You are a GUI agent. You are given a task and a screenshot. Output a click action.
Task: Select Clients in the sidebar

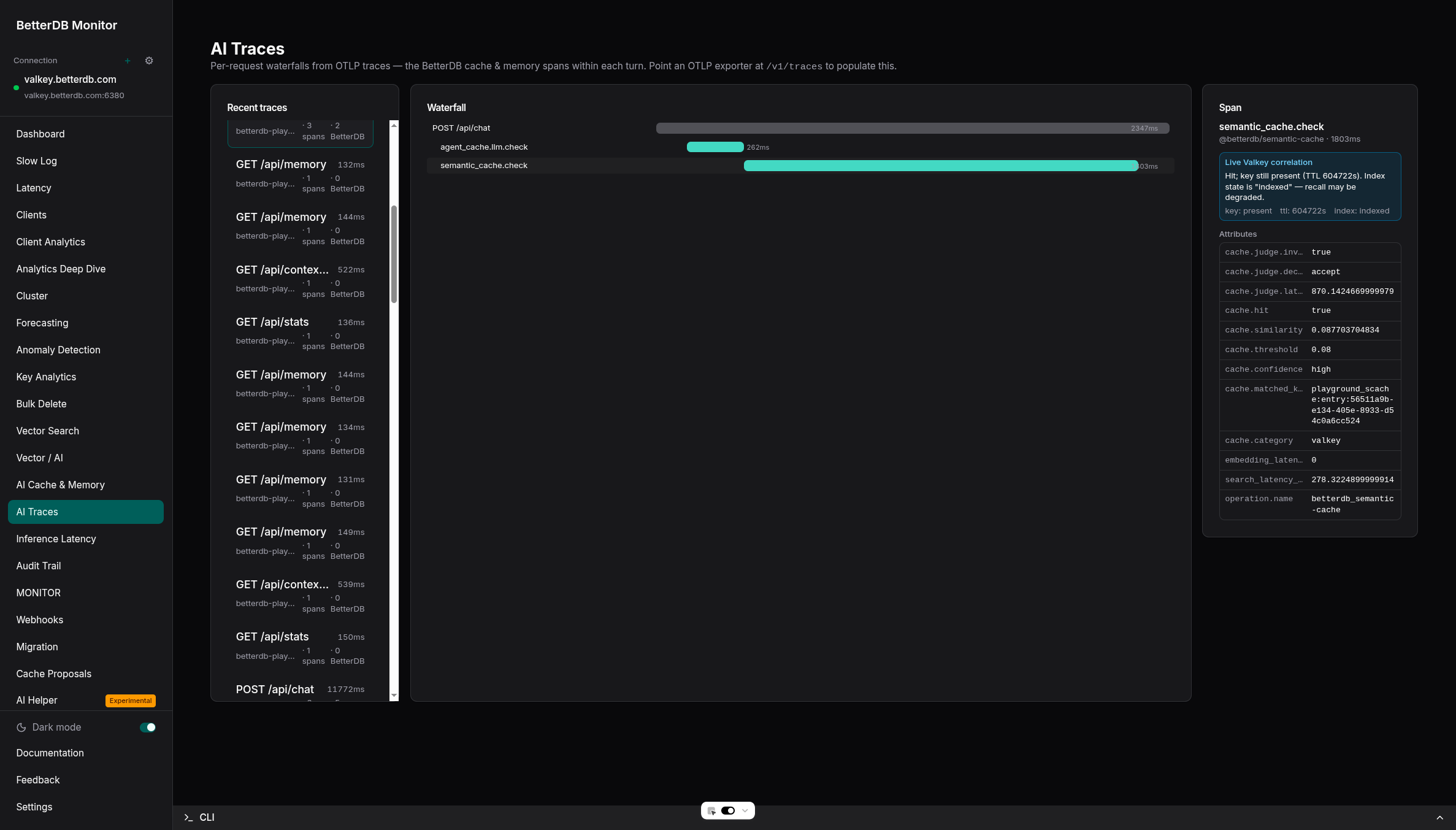[86, 215]
